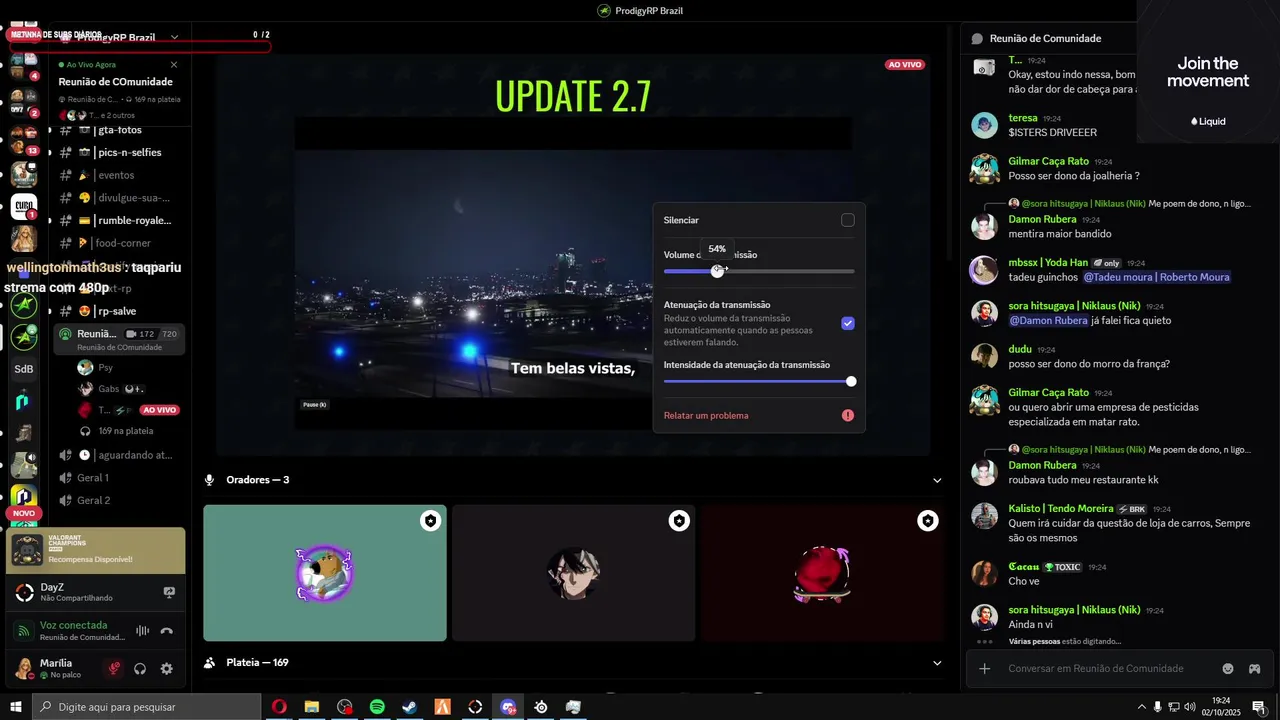Open teresa's profile from chat
The image size is (1280, 720).
pos(1023,118)
